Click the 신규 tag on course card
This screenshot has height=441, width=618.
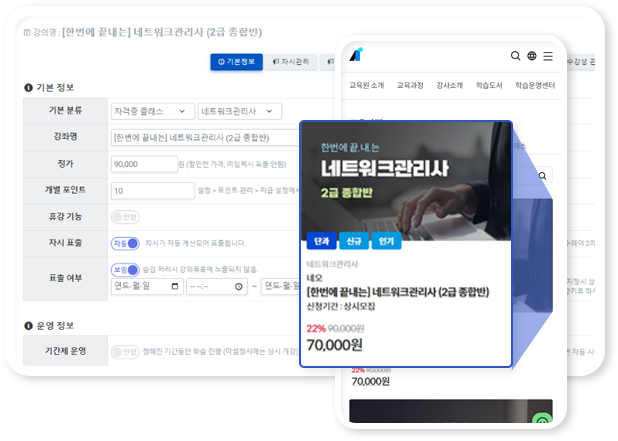tap(354, 241)
